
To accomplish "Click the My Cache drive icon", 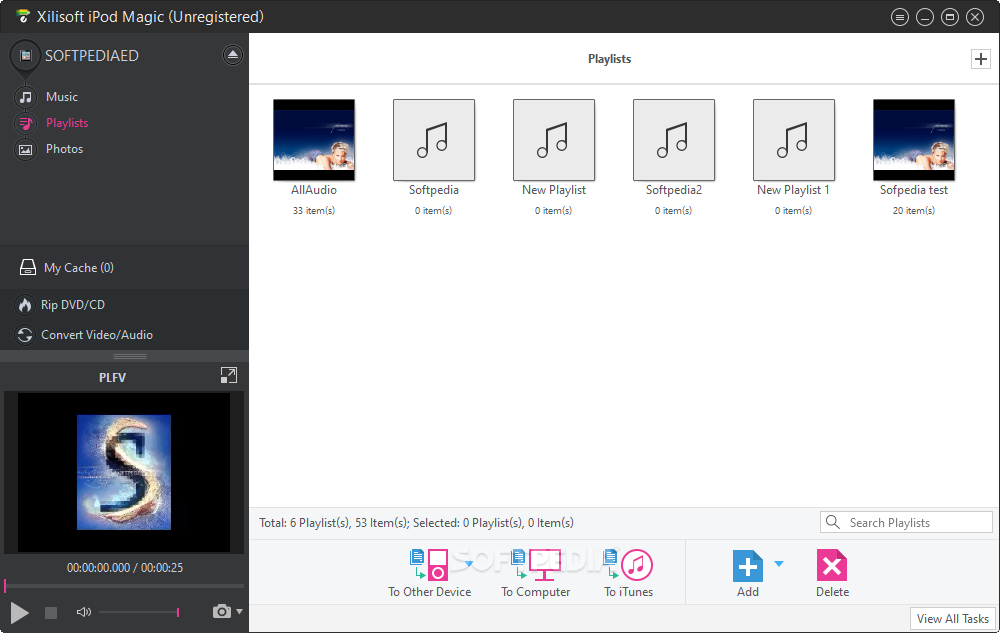I will (27, 267).
